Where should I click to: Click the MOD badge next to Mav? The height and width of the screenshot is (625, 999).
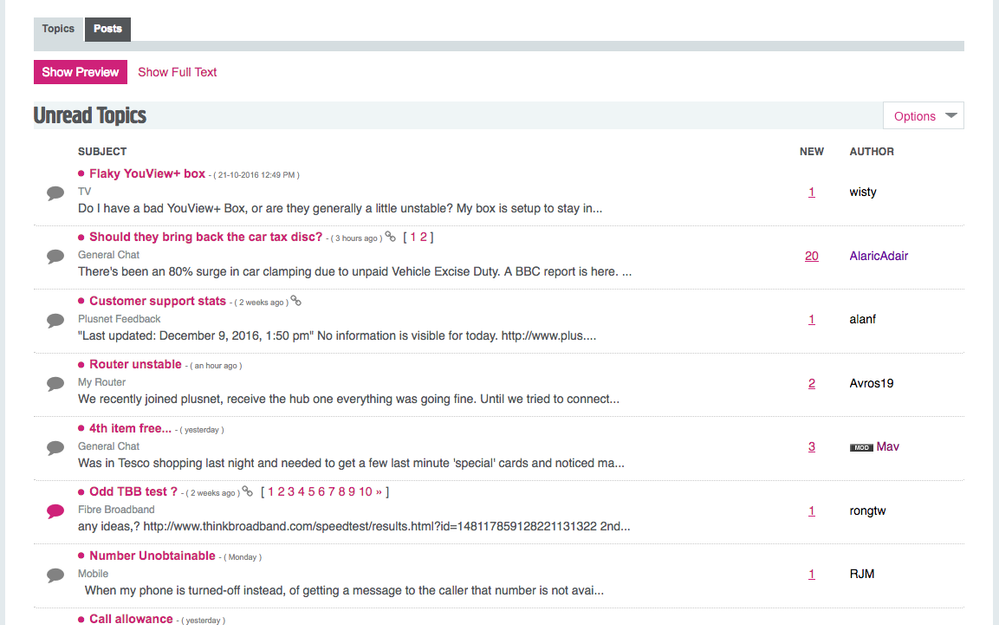point(860,447)
